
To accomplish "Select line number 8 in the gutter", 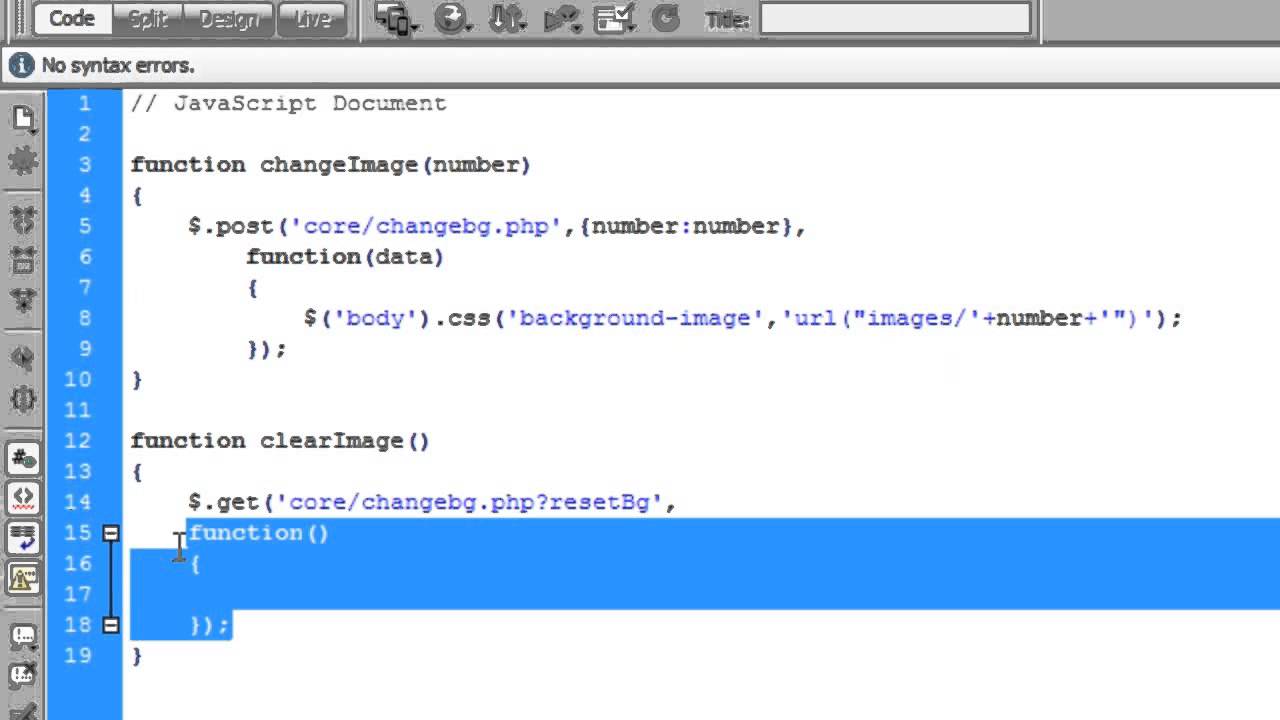I will tap(84, 318).
